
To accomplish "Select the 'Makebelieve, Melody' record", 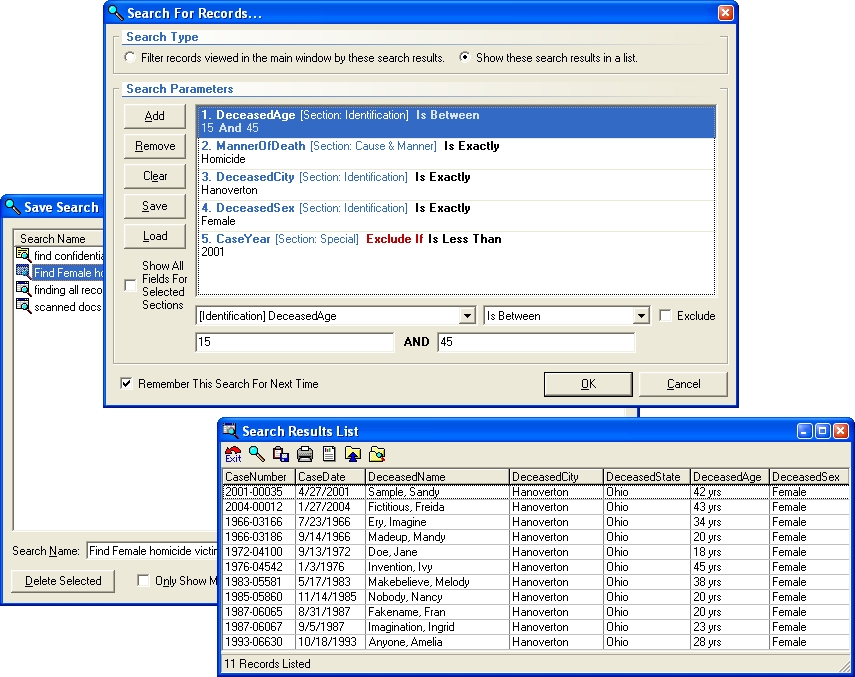I will tap(535, 582).
